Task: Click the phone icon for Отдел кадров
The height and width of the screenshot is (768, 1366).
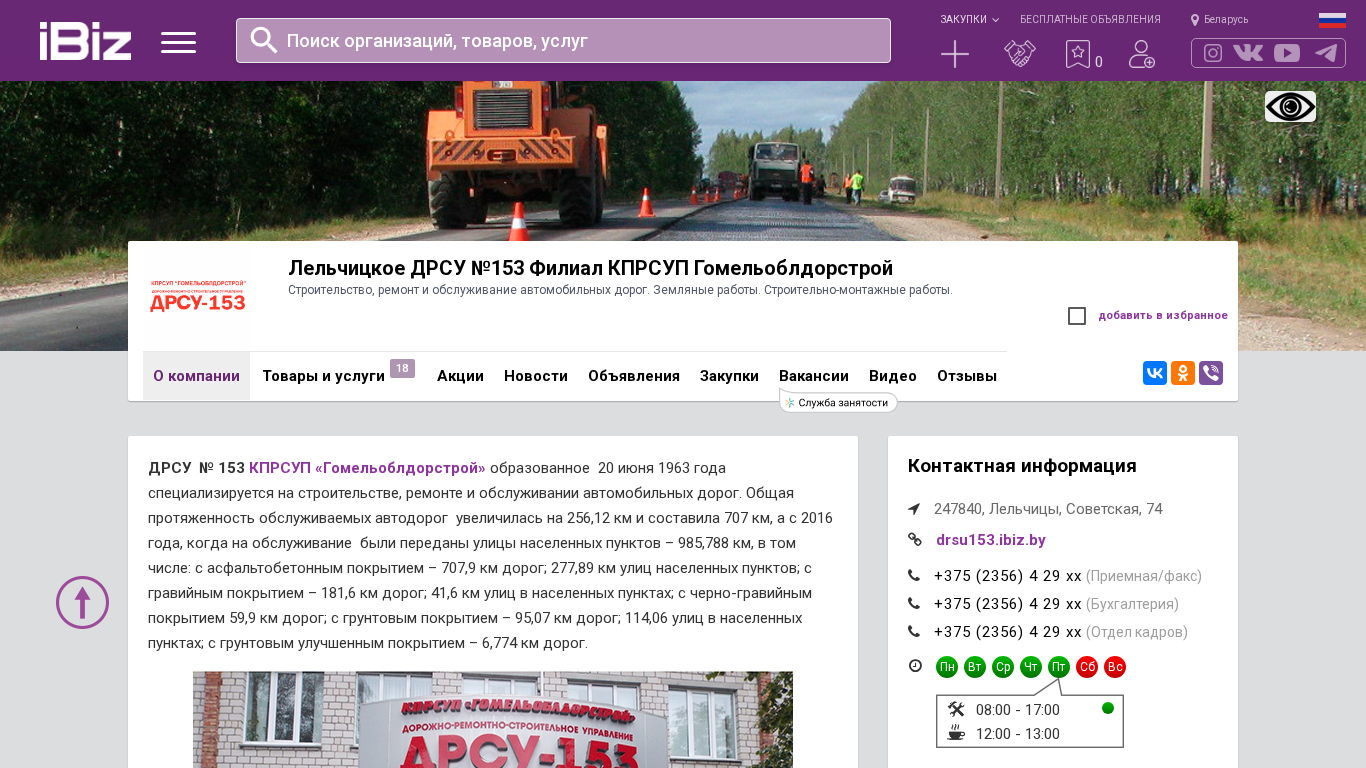Action: coord(914,632)
